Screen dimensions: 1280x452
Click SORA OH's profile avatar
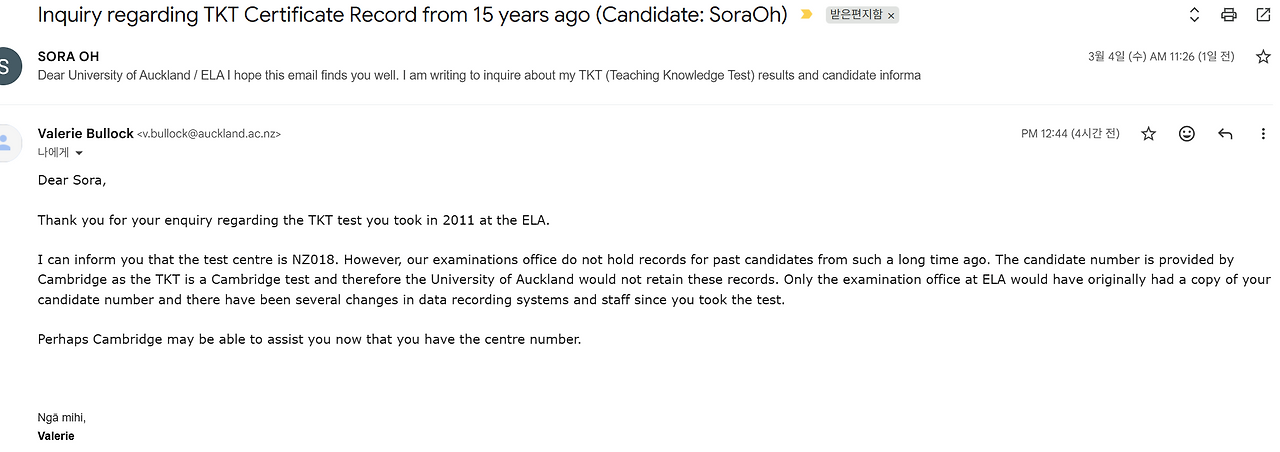5,66
